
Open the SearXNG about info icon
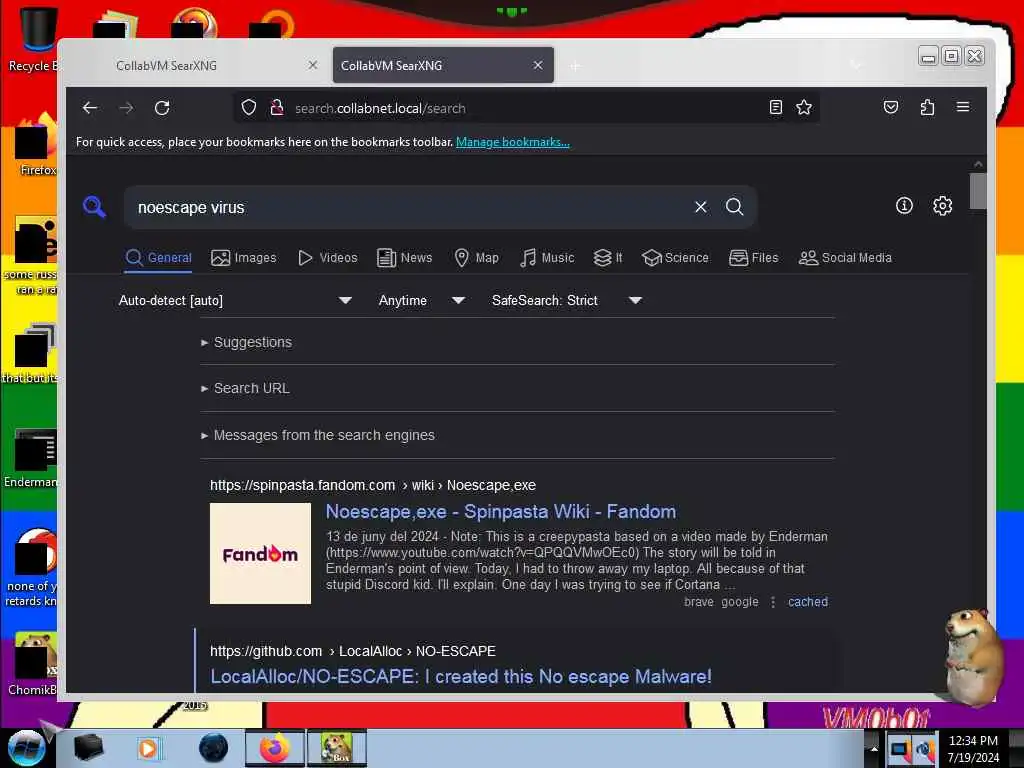pyautogui.click(x=904, y=206)
